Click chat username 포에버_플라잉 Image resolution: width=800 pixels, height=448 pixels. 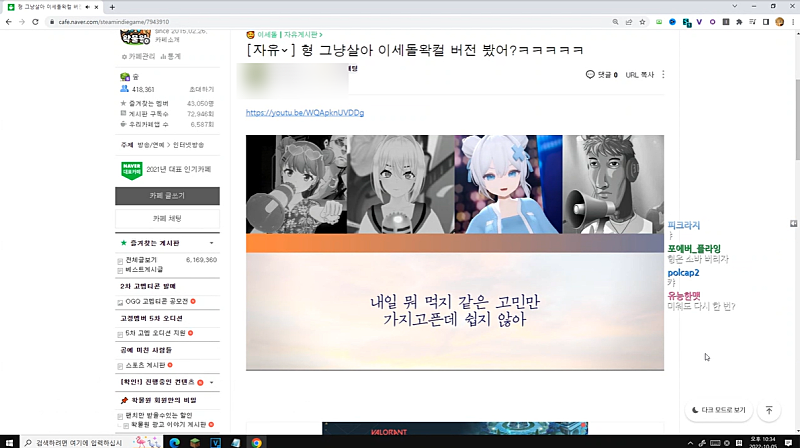pos(694,248)
